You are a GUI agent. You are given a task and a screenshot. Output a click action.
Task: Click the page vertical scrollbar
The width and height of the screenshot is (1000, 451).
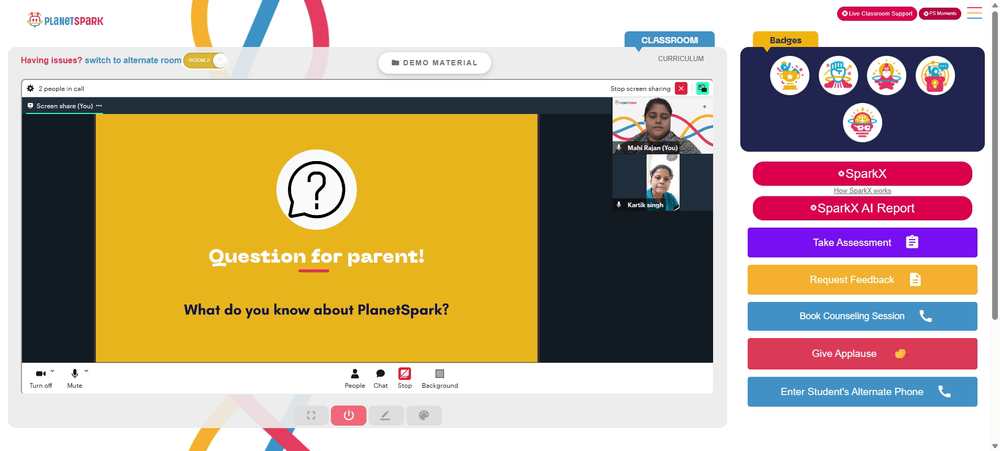(x=995, y=166)
